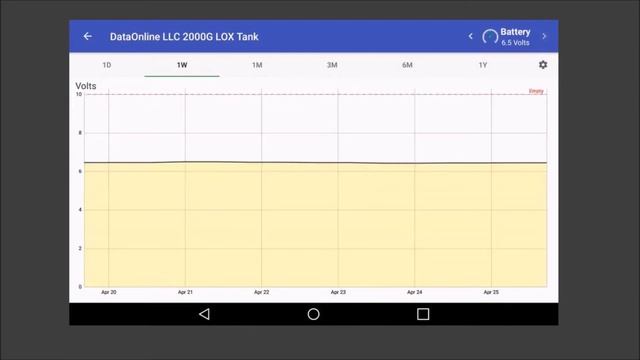Tap the voltage line at the Apr 22 gridline
Image resolution: width=640 pixels, height=360 pixels.
point(262,162)
